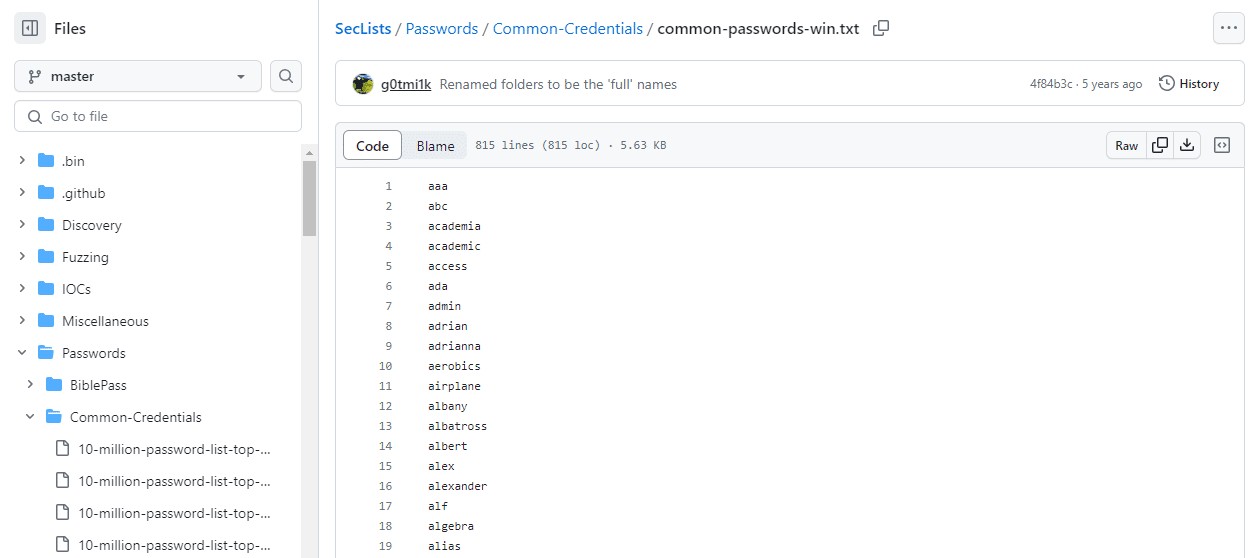Open the master branch dropdown
This screenshot has height=558, width=1248.
(x=138, y=76)
